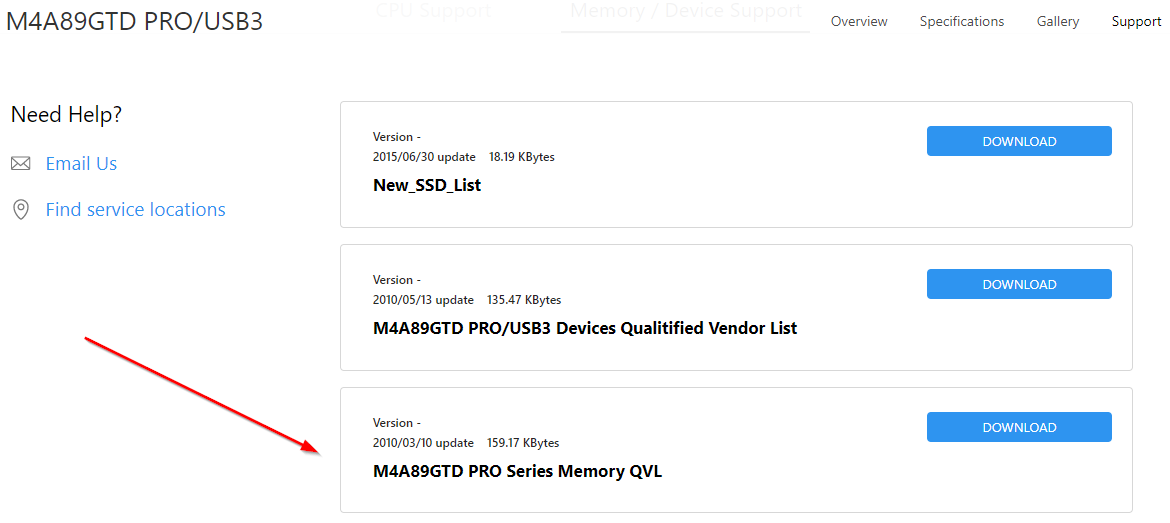Go to the Overview section
Image resolution: width=1170 pixels, height=523 pixels.
point(859,21)
